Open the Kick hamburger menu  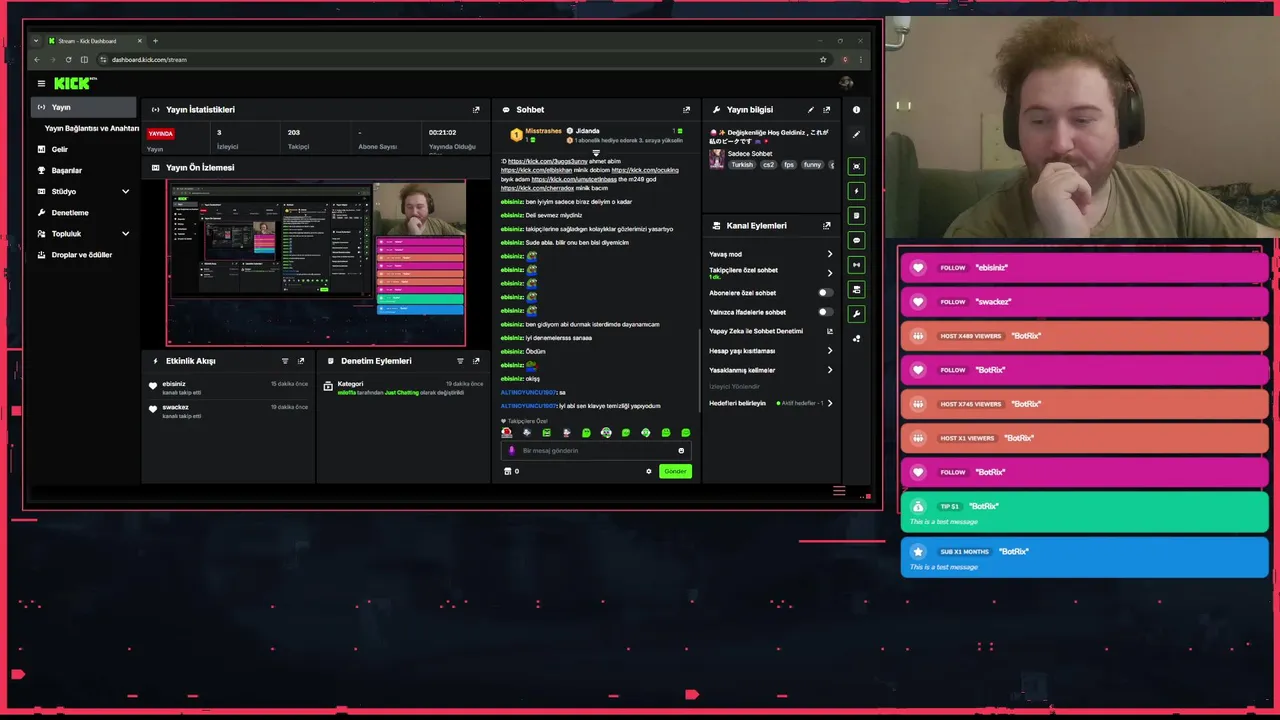(x=41, y=84)
